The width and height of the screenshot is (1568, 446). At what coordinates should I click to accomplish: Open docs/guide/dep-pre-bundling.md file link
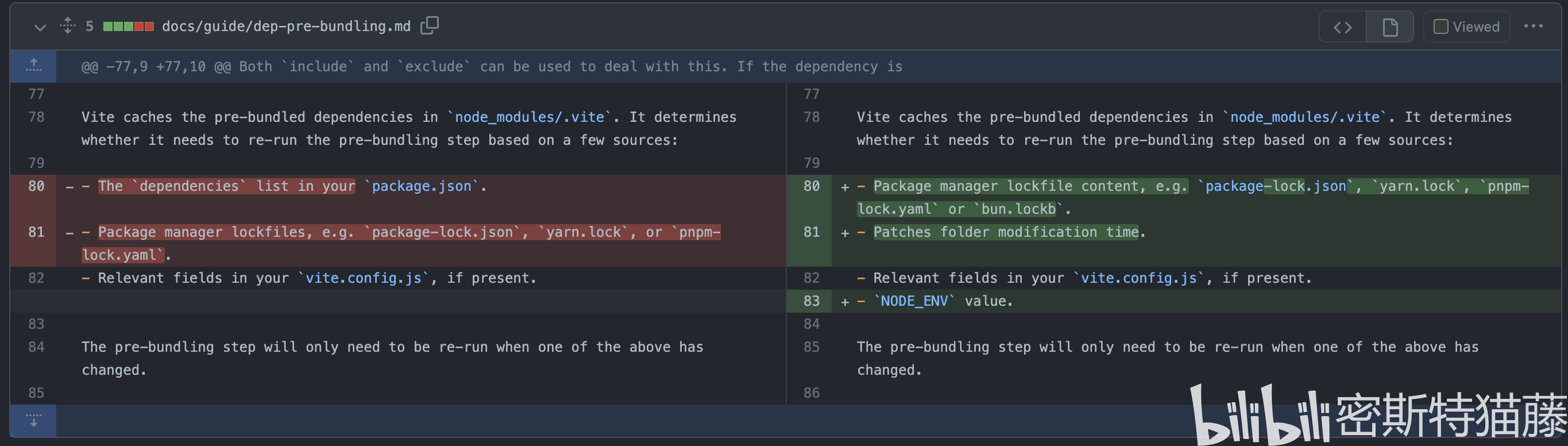[x=286, y=26]
